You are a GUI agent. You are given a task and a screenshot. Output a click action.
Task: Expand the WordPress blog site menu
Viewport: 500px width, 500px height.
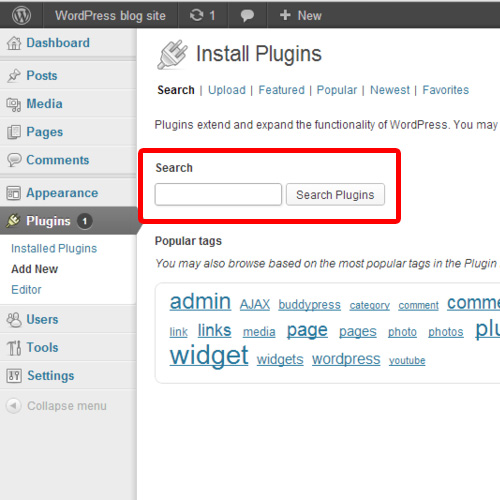point(110,16)
